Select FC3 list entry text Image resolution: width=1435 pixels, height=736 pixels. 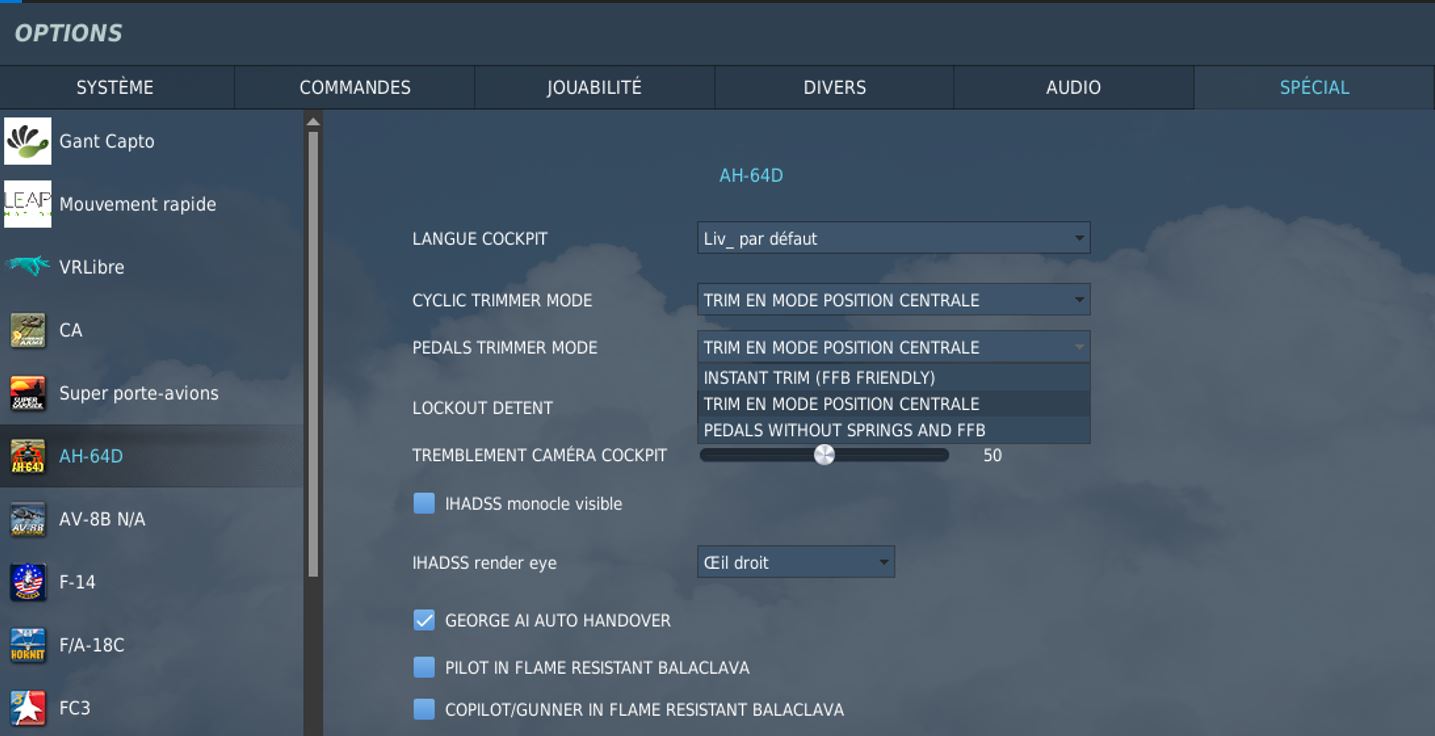pyautogui.click(x=75, y=708)
